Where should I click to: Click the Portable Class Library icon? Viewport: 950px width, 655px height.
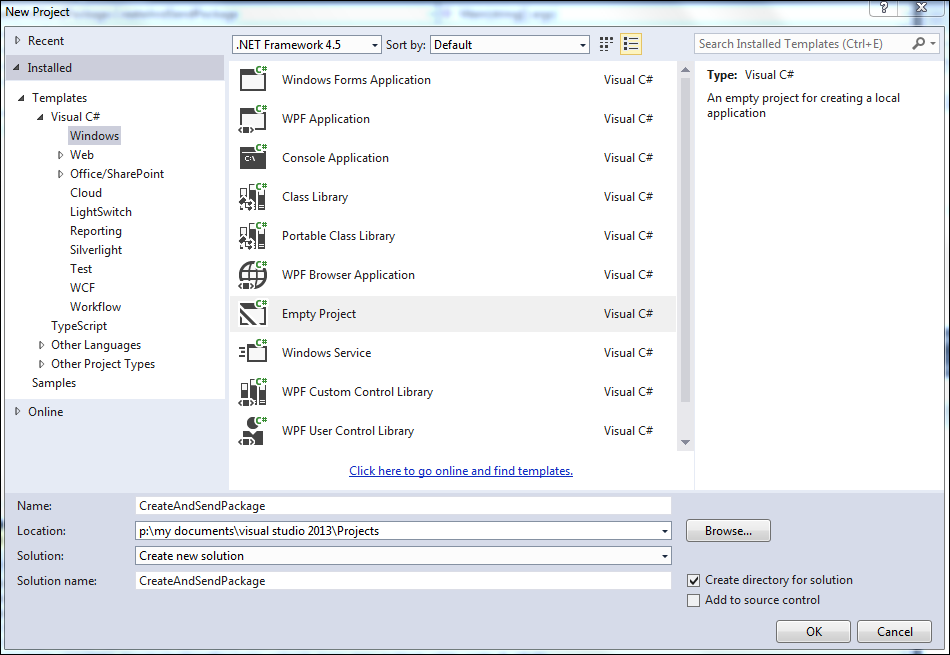coord(253,236)
